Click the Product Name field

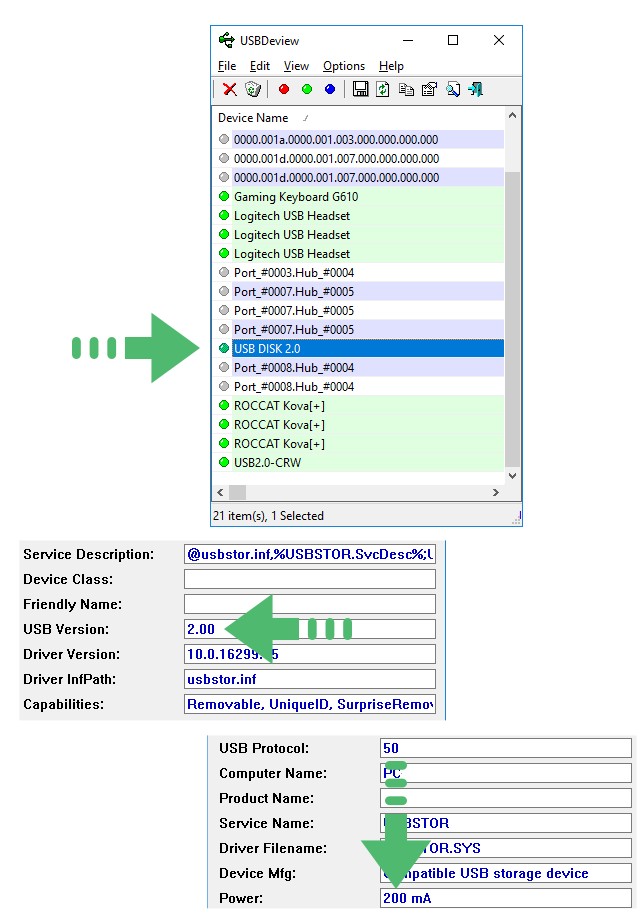pos(506,798)
